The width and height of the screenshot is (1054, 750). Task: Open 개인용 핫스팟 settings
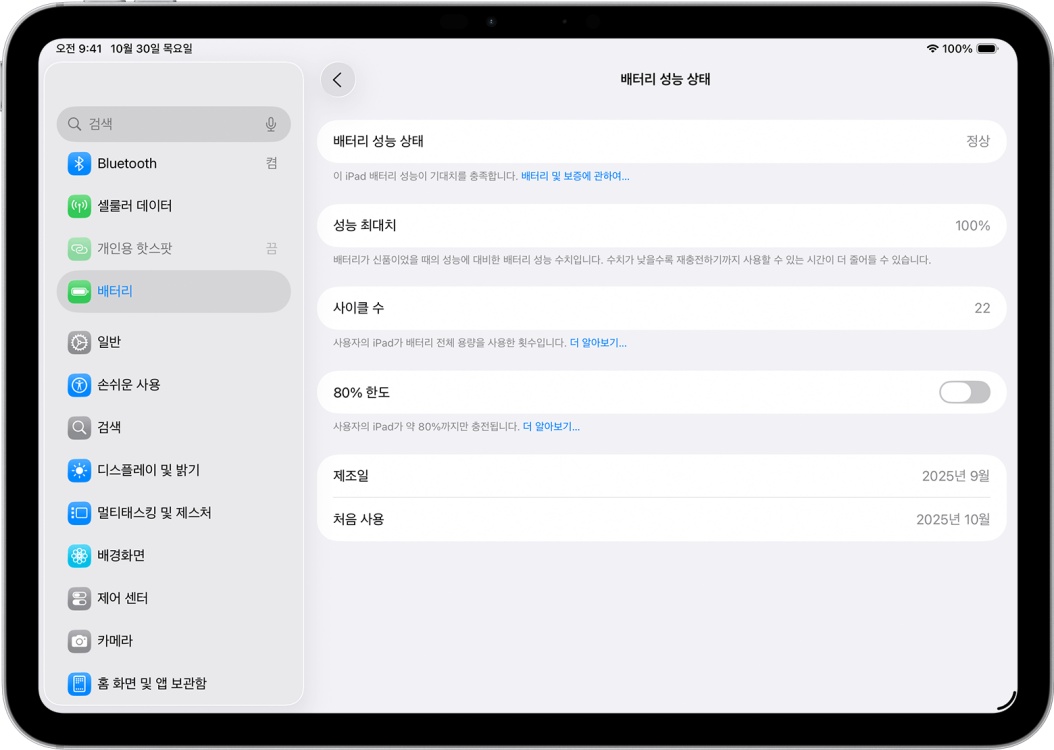[x=173, y=249]
